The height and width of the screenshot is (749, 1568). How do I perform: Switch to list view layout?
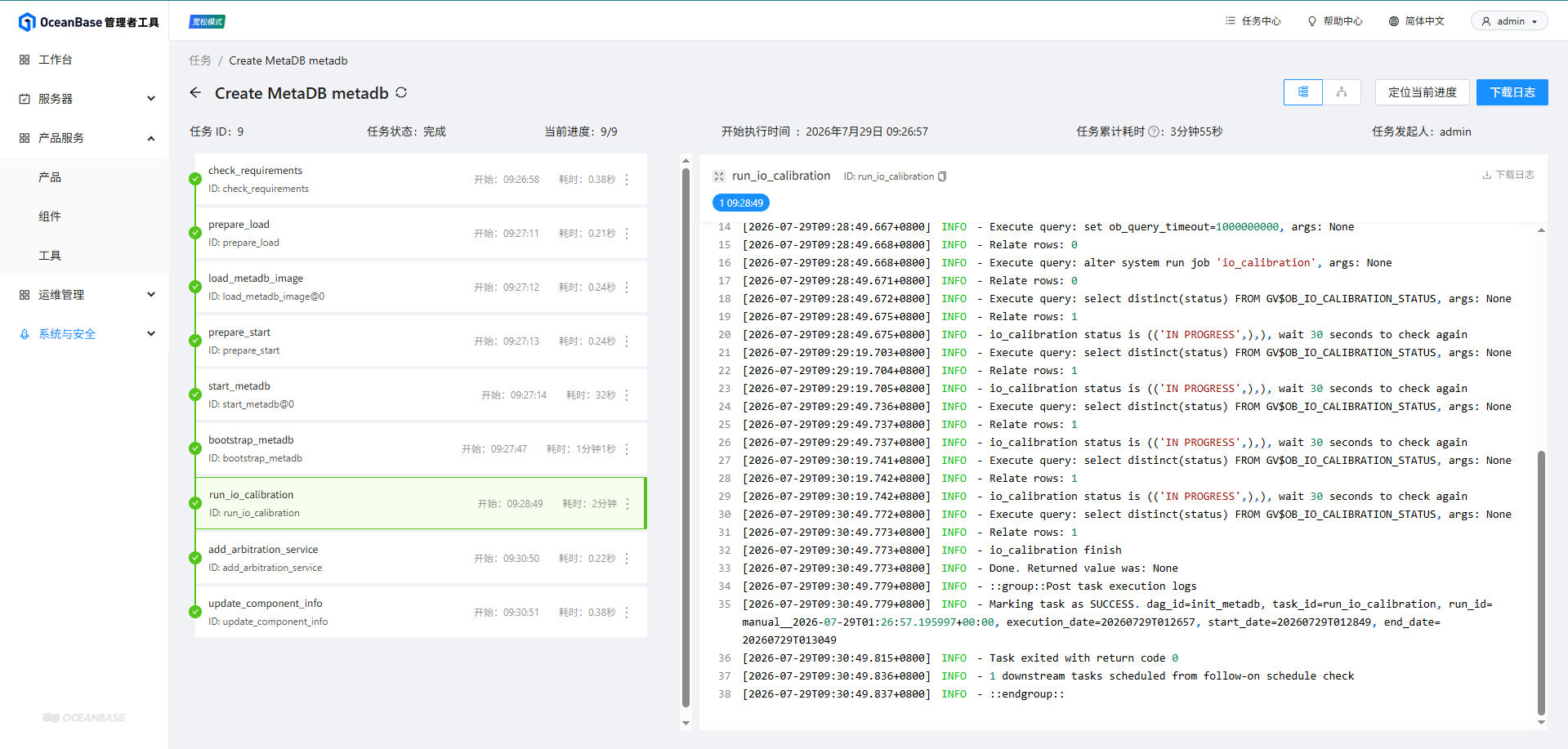[x=1303, y=92]
